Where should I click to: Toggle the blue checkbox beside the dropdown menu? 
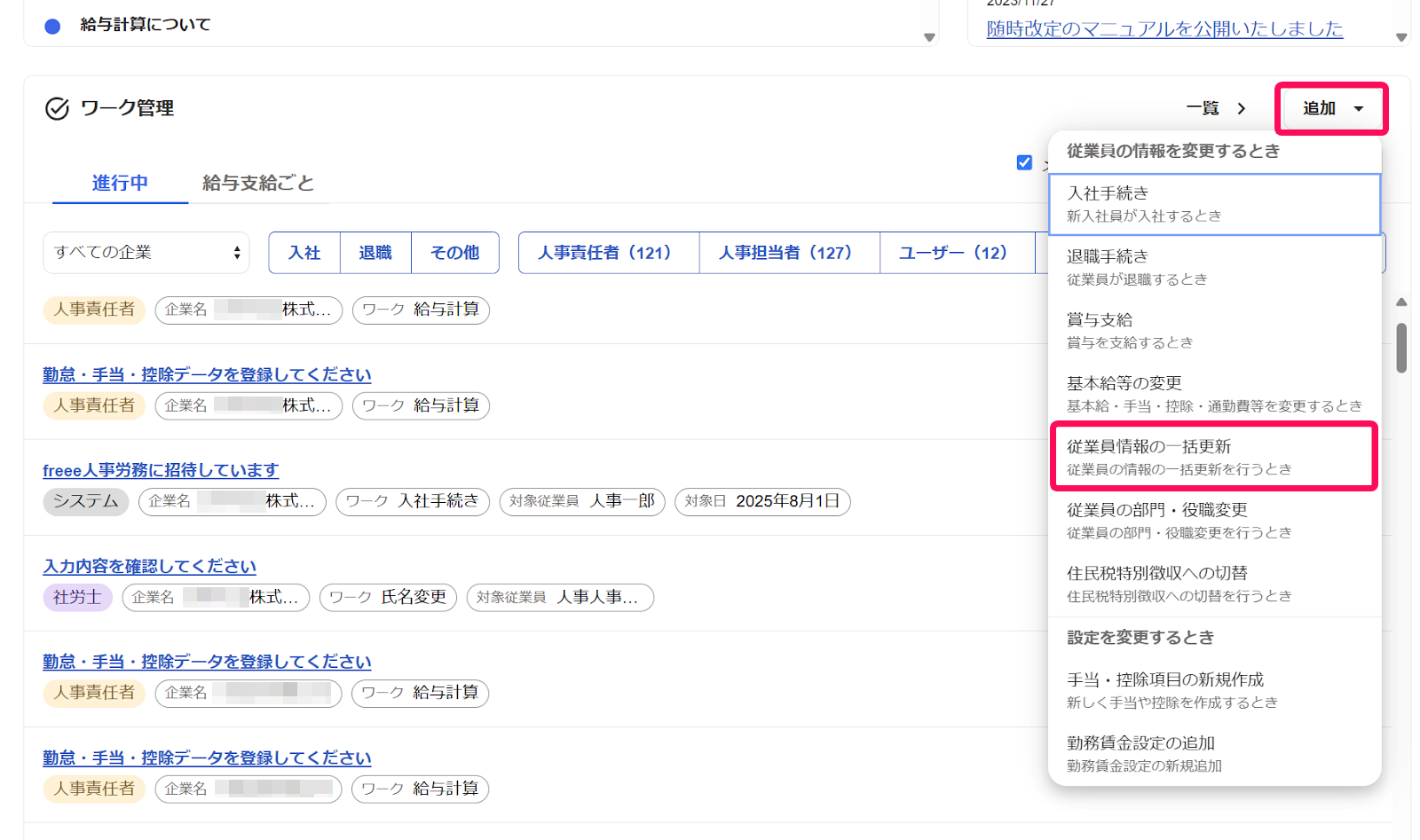tap(1024, 162)
